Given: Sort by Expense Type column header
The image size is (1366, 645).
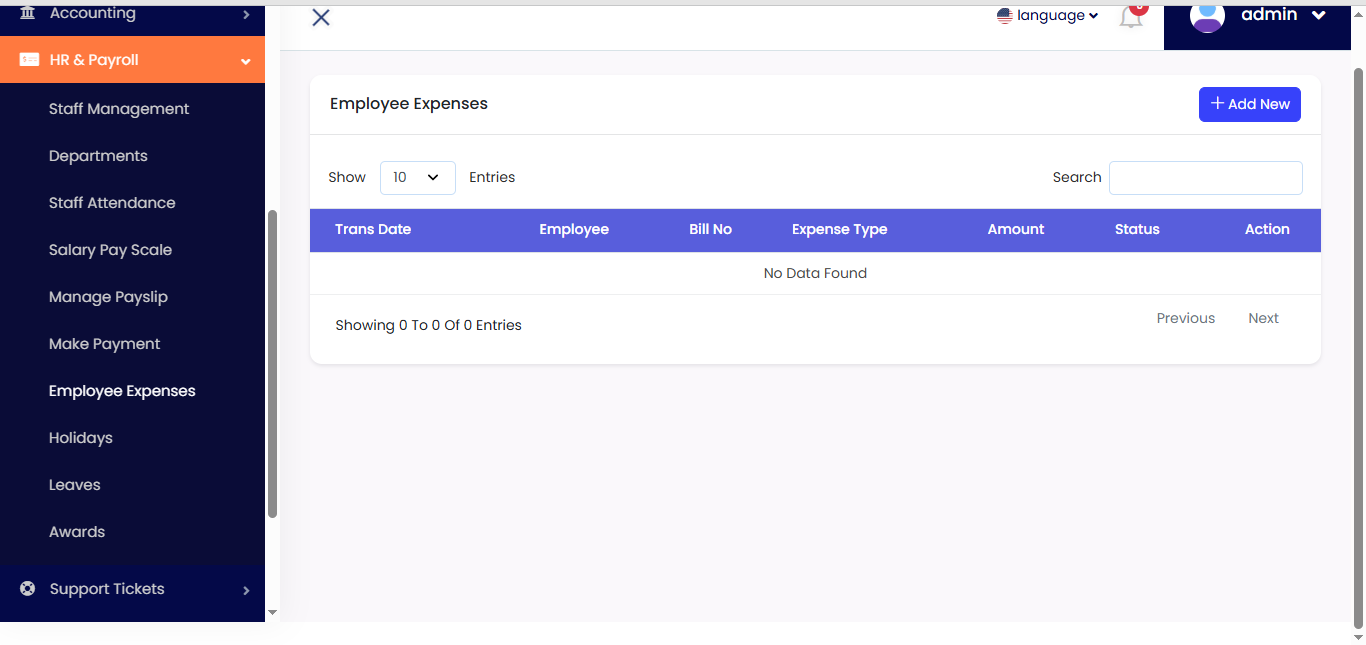Looking at the screenshot, I should 840,229.
